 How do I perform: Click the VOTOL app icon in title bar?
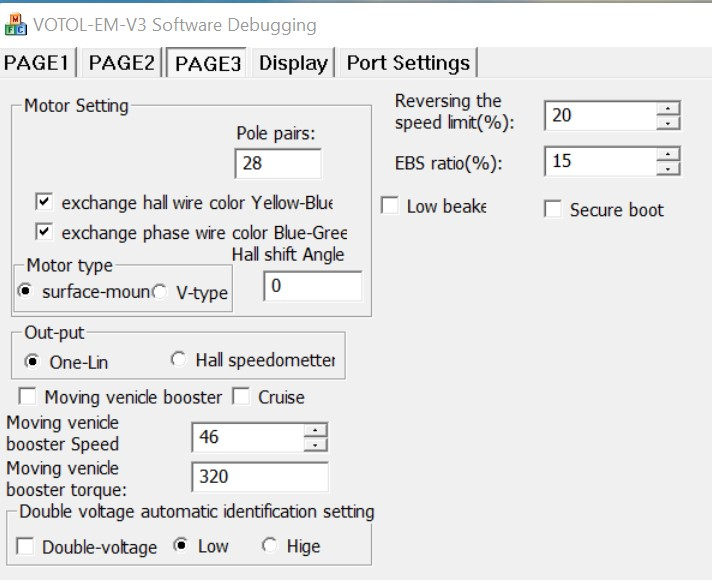coord(16,24)
